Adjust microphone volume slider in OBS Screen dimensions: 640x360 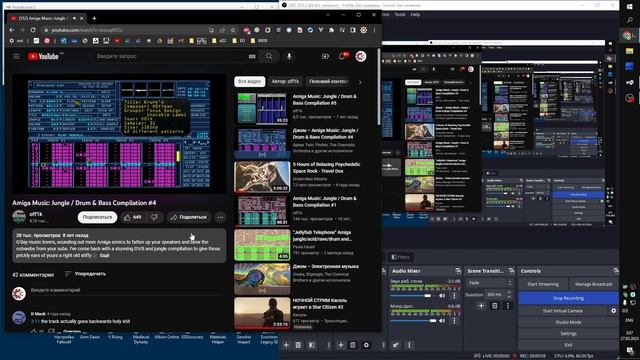pyautogui.click(x=413, y=320)
